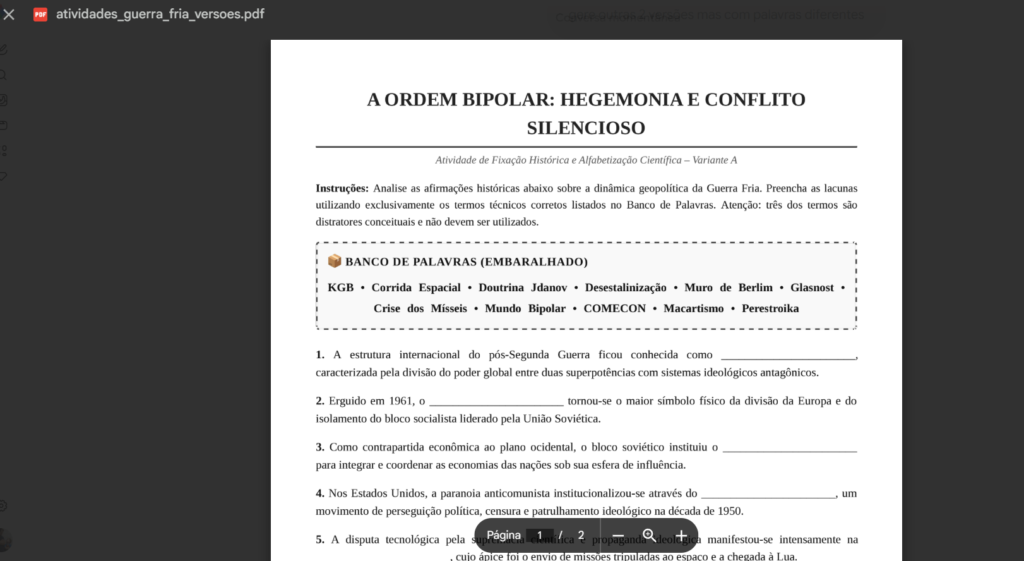
Task: Click the total page count "2"
Action: click(581, 535)
